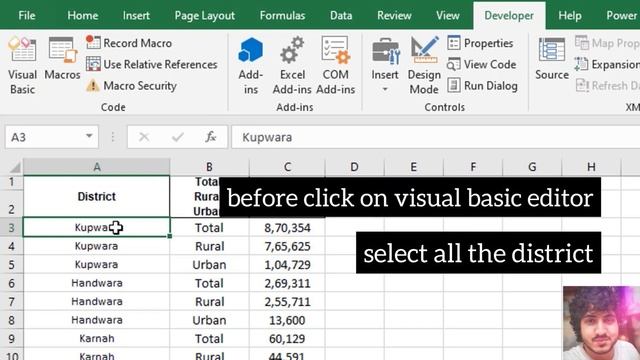The width and height of the screenshot is (640, 360).
Task: Switch to the View tab
Action: [447, 16]
